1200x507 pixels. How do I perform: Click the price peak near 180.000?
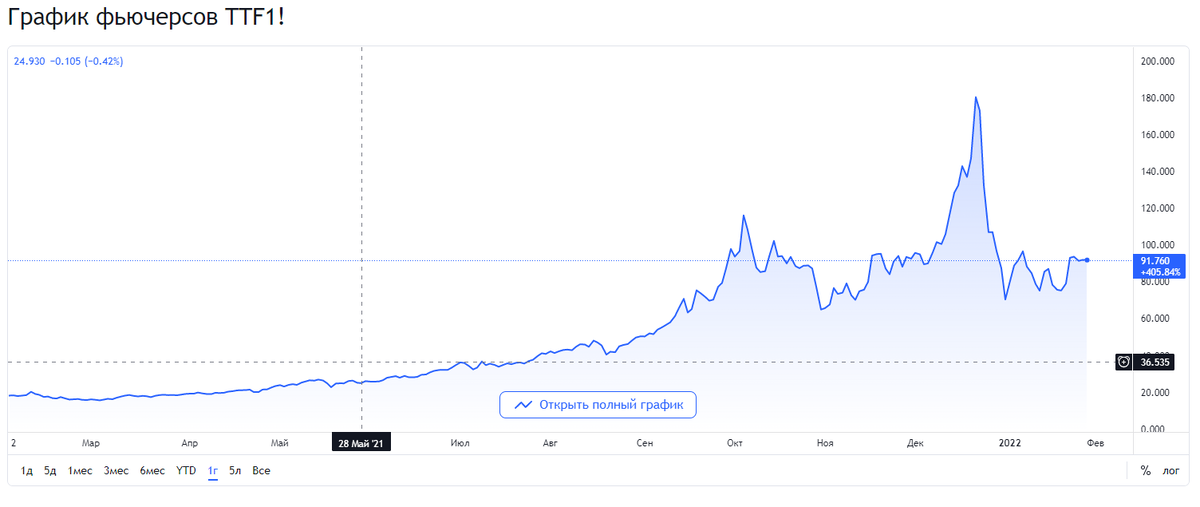click(x=975, y=97)
